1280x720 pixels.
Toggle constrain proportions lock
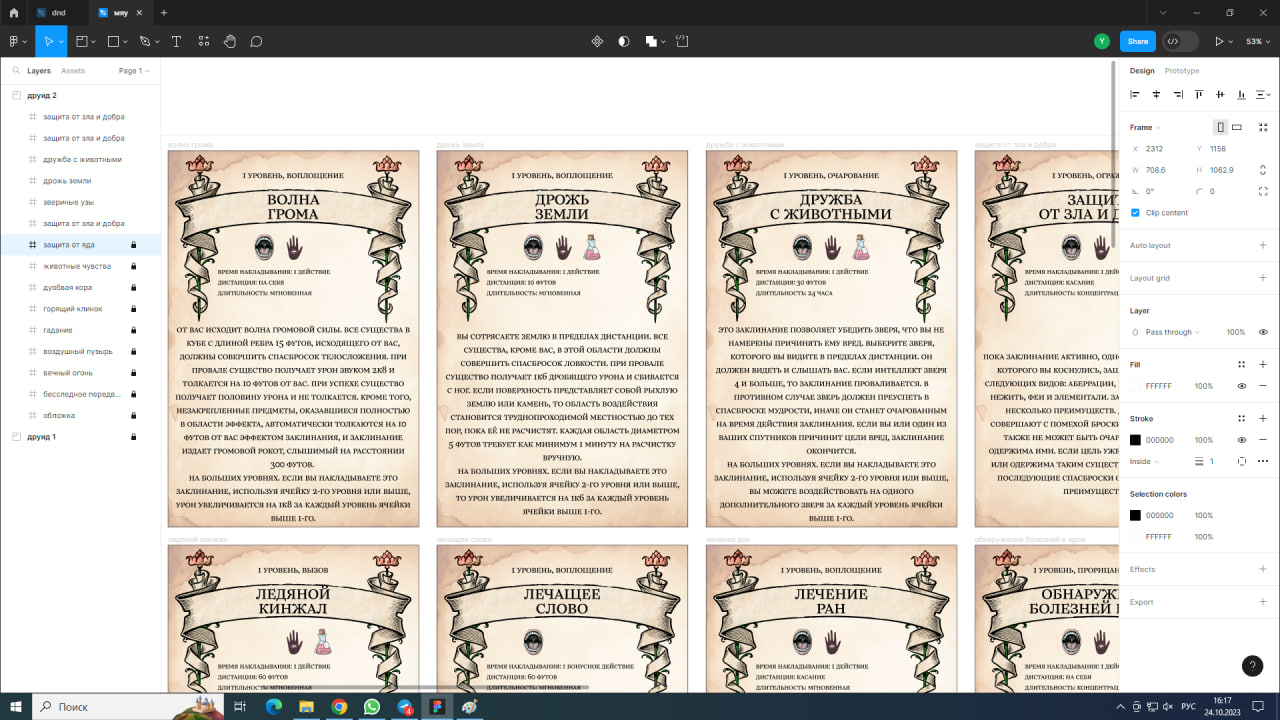coord(1263,170)
